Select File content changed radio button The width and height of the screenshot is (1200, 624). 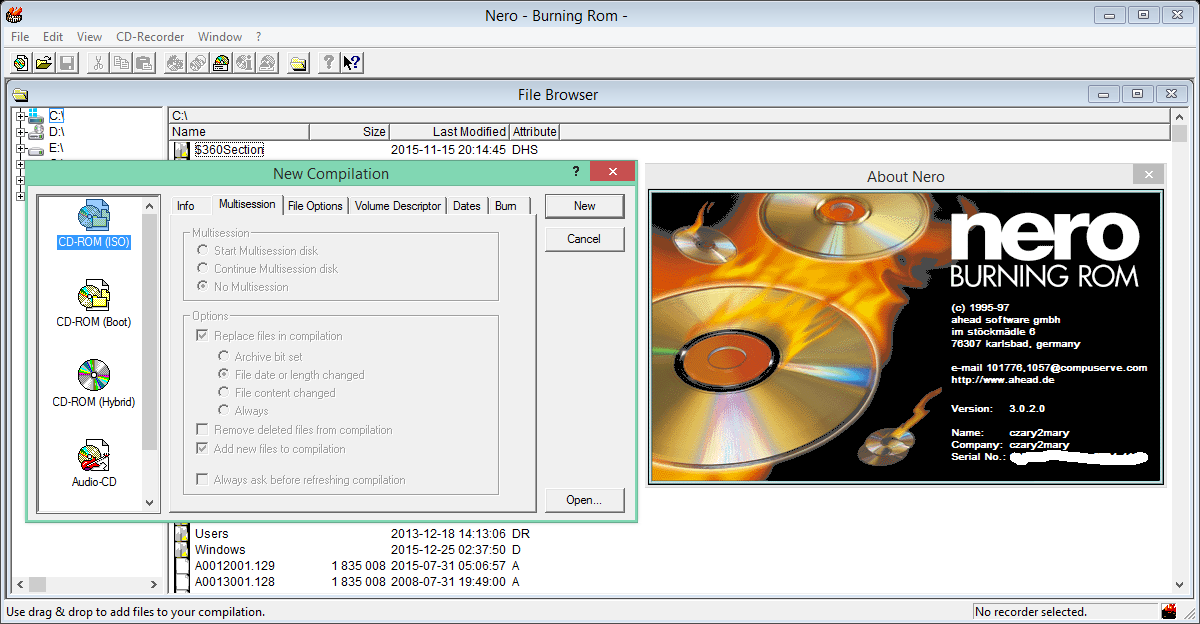point(224,393)
